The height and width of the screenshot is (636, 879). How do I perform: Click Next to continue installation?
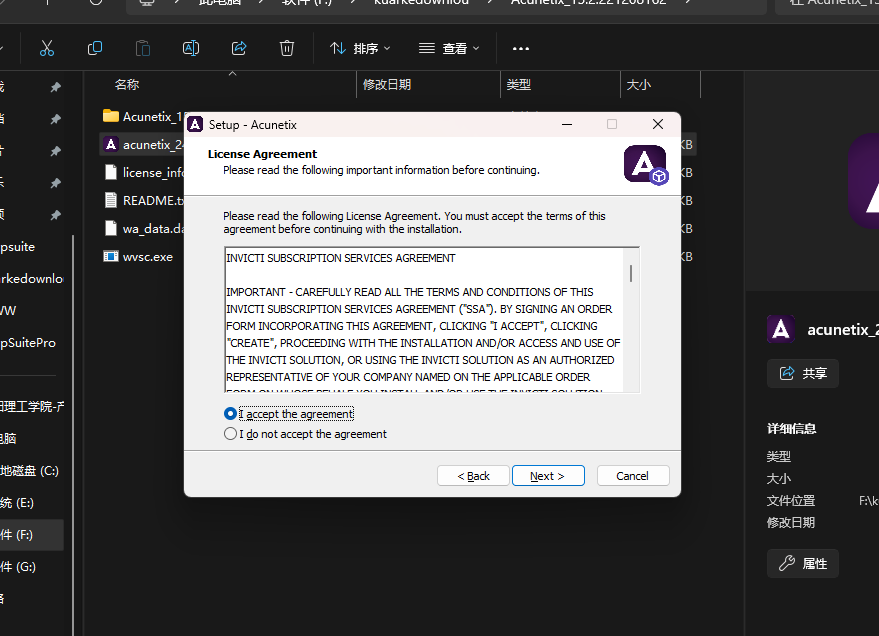pos(548,476)
